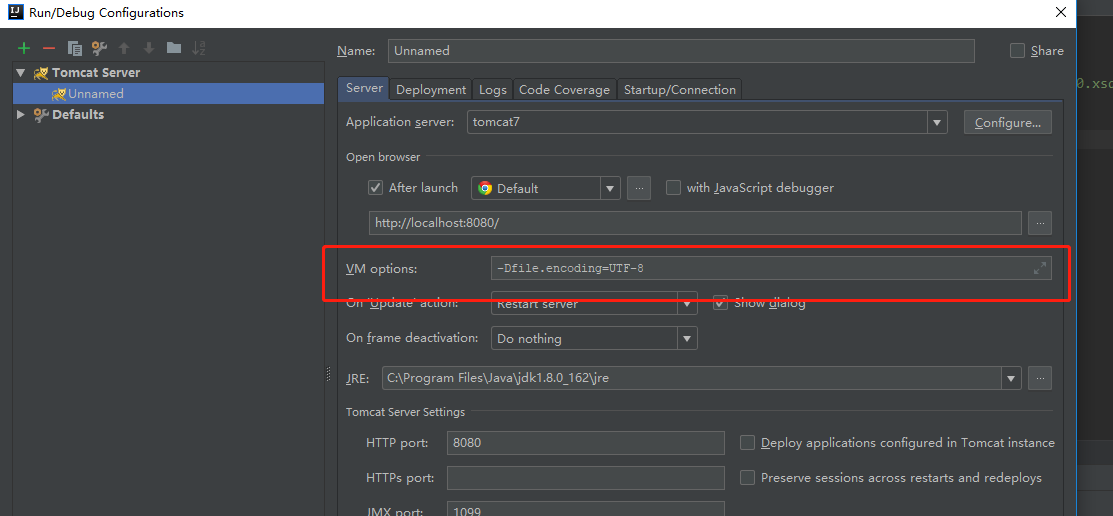Select the Unnamed Tomcat configuration
The image size is (1113, 516).
click(x=96, y=94)
